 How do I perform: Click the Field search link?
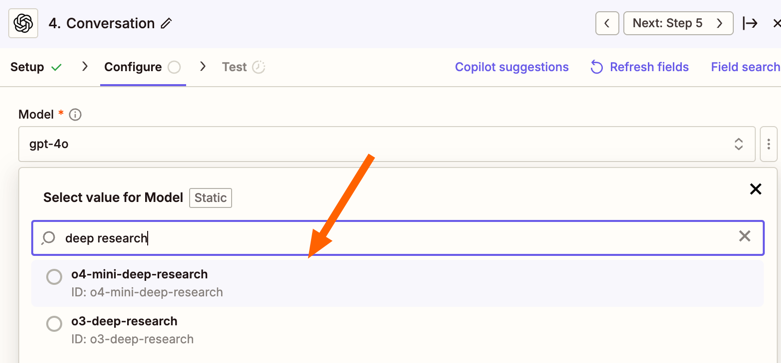746,67
